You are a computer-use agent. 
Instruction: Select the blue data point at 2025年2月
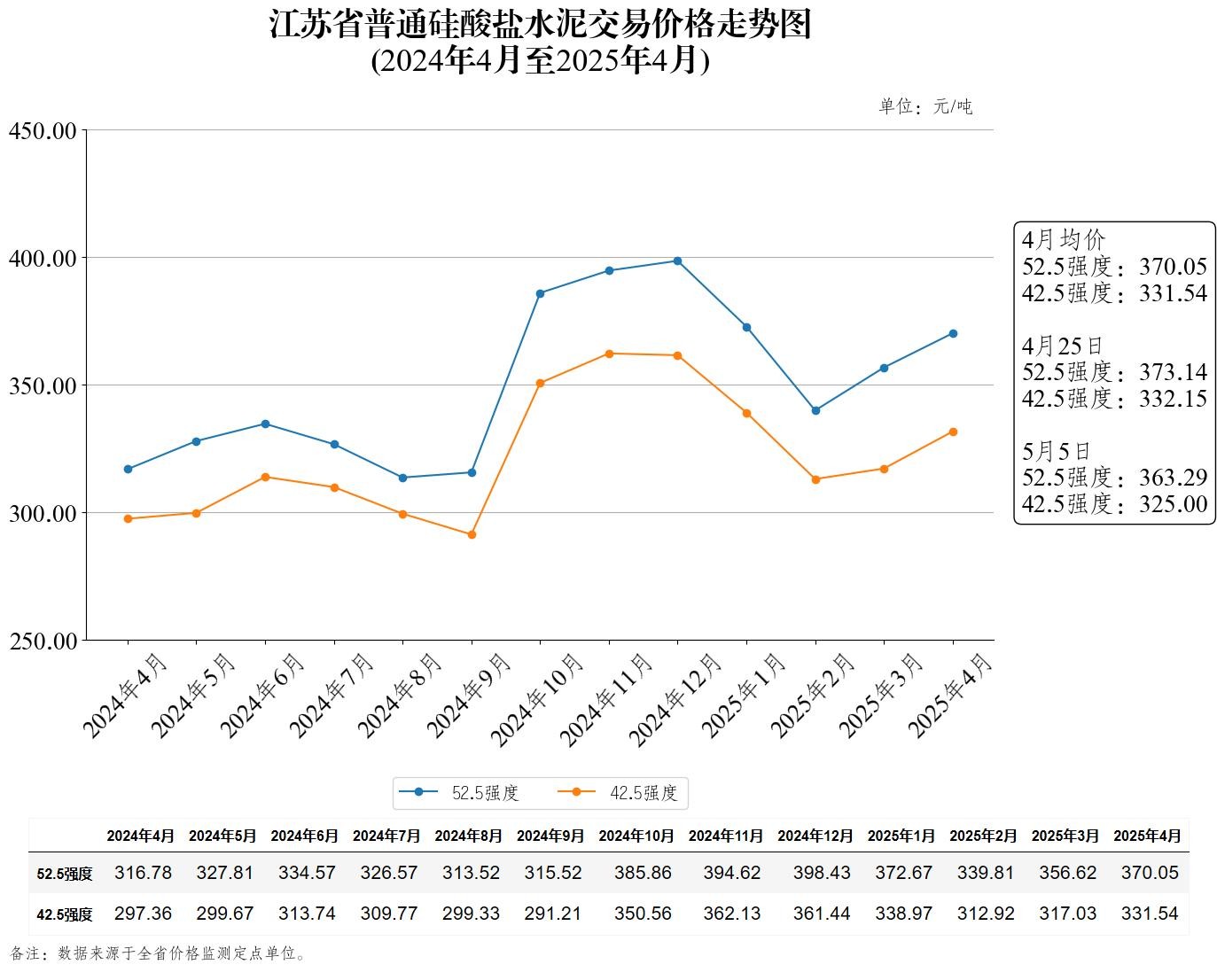pos(815,410)
